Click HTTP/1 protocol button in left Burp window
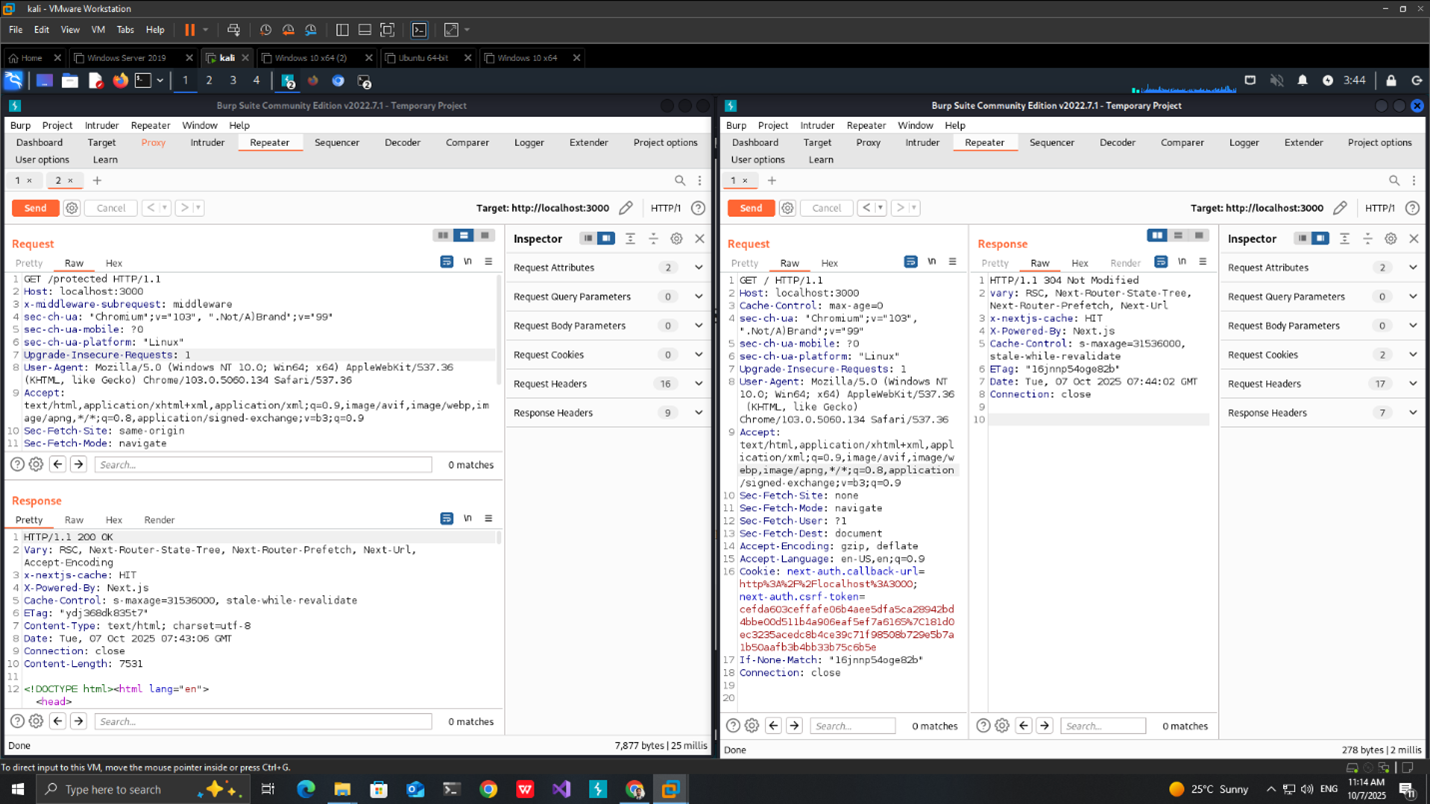Image resolution: width=1430 pixels, height=804 pixels. click(x=666, y=208)
